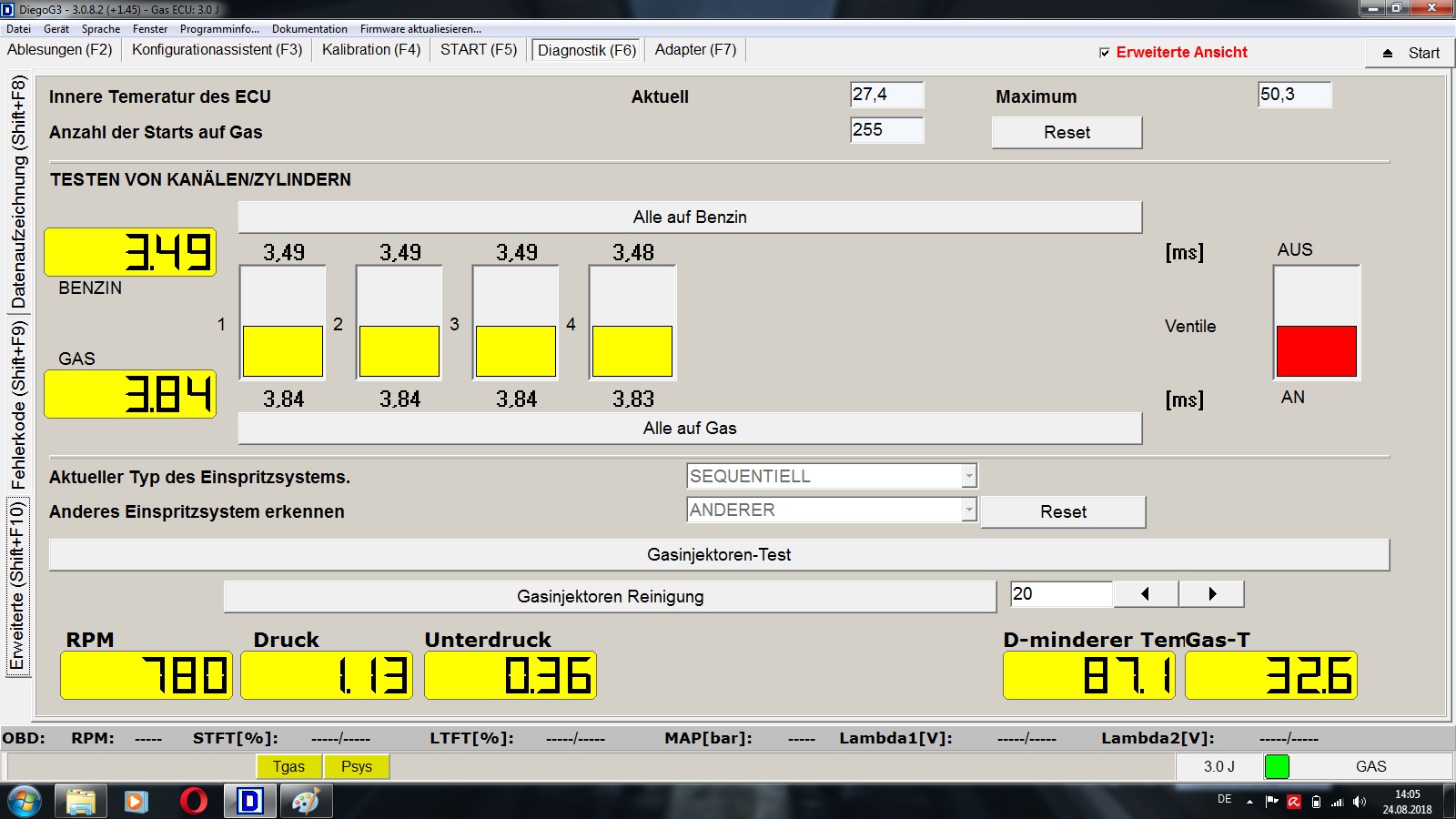
Task: Click the Gas-T 32.6 display
Action: pyautogui.click(x=1271, y=675)
